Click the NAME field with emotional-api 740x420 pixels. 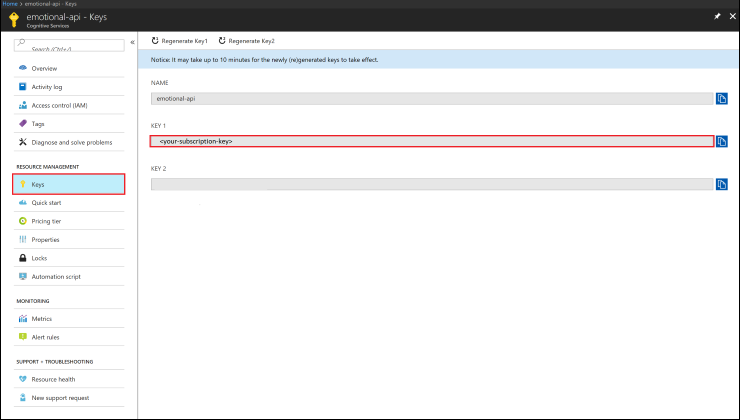pyautogui.click(x=432, y=99)
